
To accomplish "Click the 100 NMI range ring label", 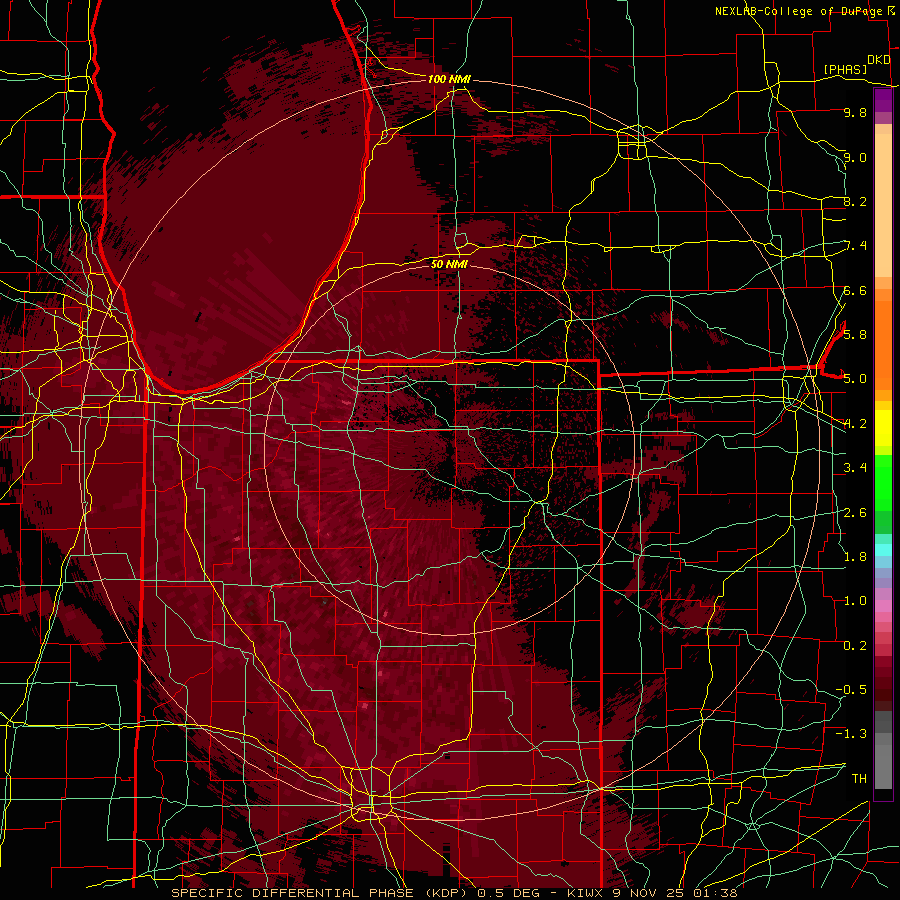I will coord(449,79).
